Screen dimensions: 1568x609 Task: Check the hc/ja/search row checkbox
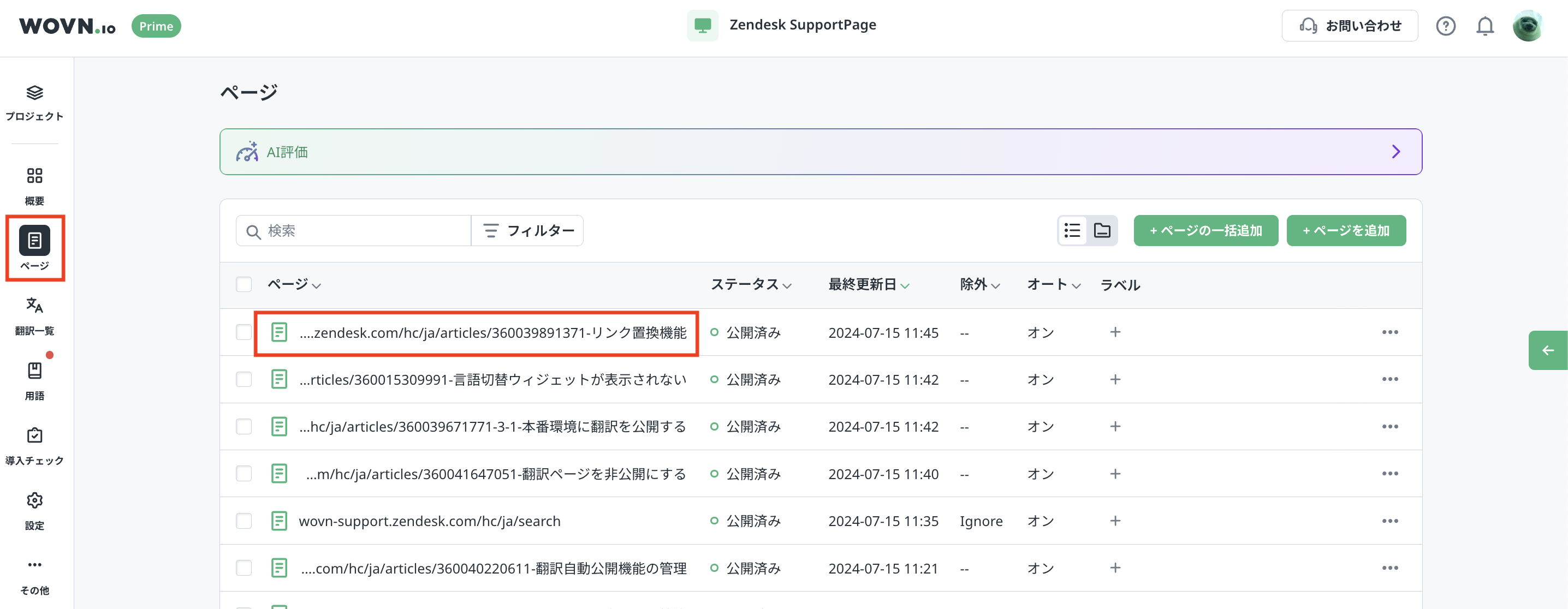pos(243,521)
